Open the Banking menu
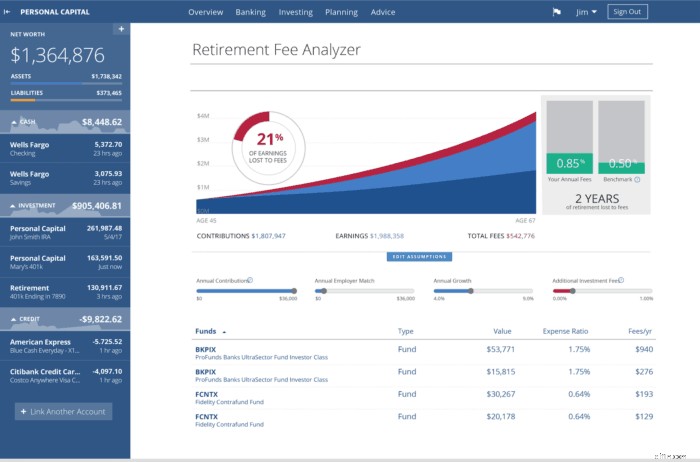The height and width of the screenshot is (462, 700). 250,12
